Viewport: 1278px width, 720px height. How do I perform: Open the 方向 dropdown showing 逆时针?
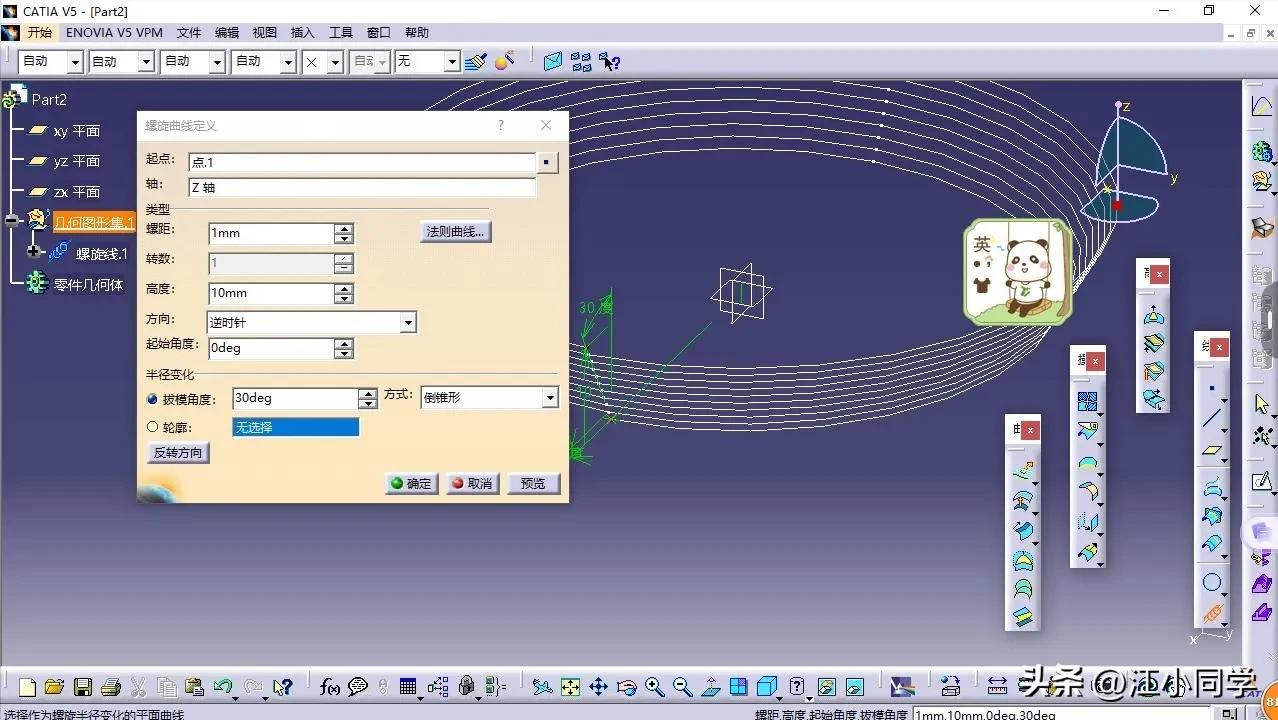tap(407, 323)
